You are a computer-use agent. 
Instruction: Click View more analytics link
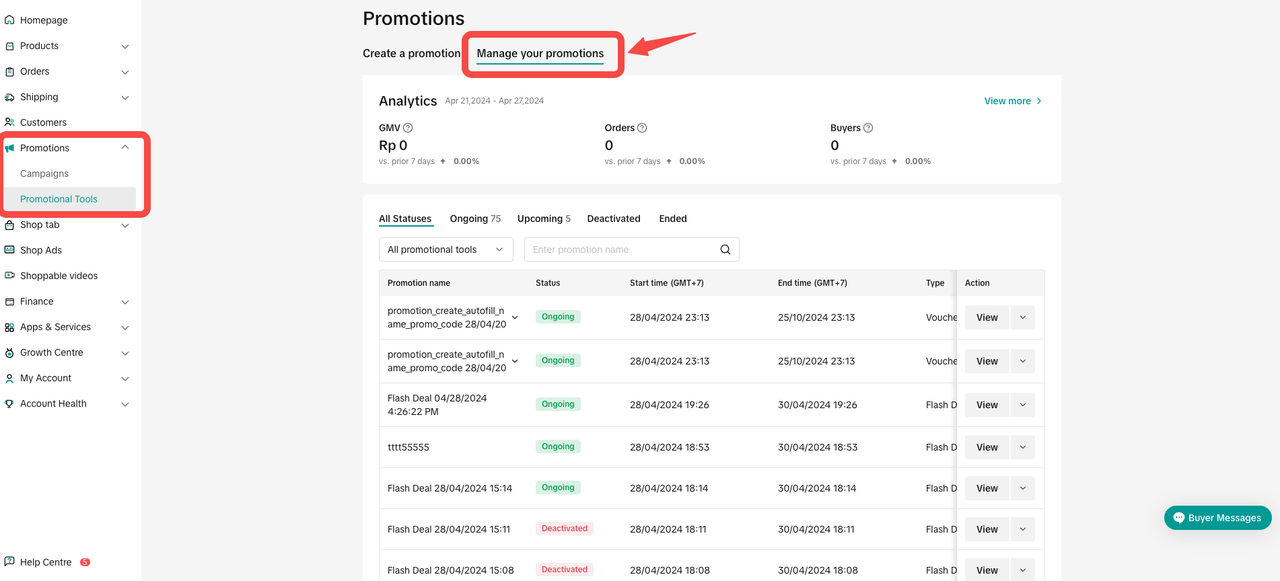1012,101
